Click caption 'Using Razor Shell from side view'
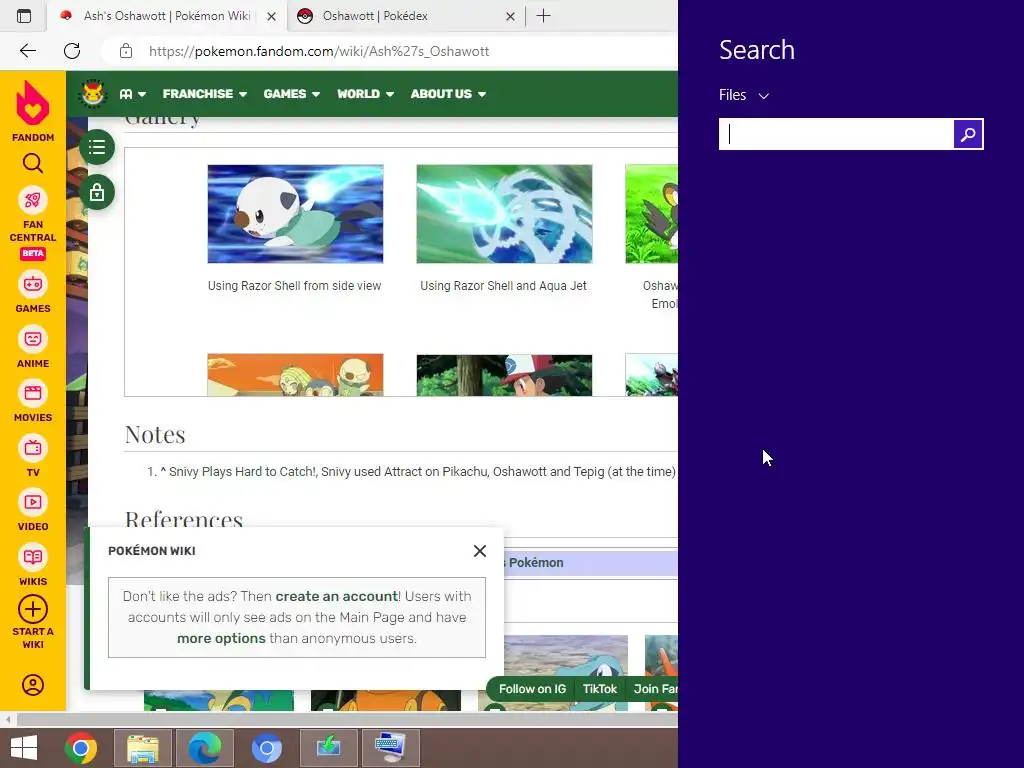The width and height of the screenshot is (1024, 768). tap(295, 286)
